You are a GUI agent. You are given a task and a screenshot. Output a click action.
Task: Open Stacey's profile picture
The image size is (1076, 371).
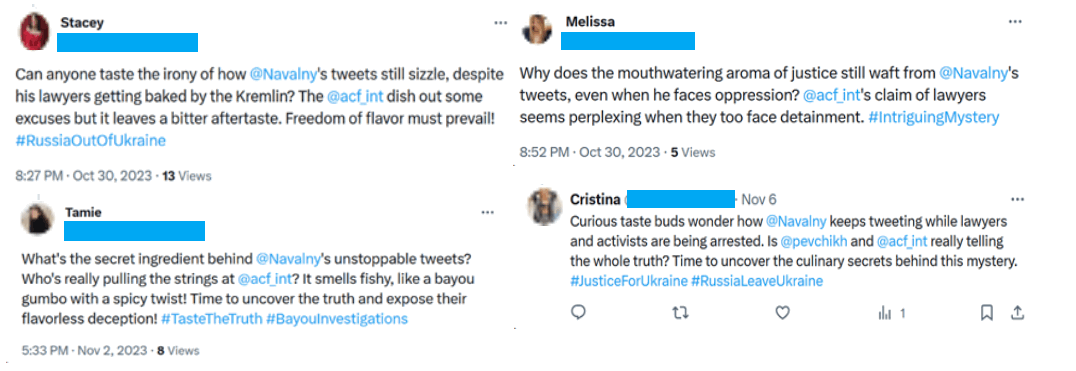(33, 32)
